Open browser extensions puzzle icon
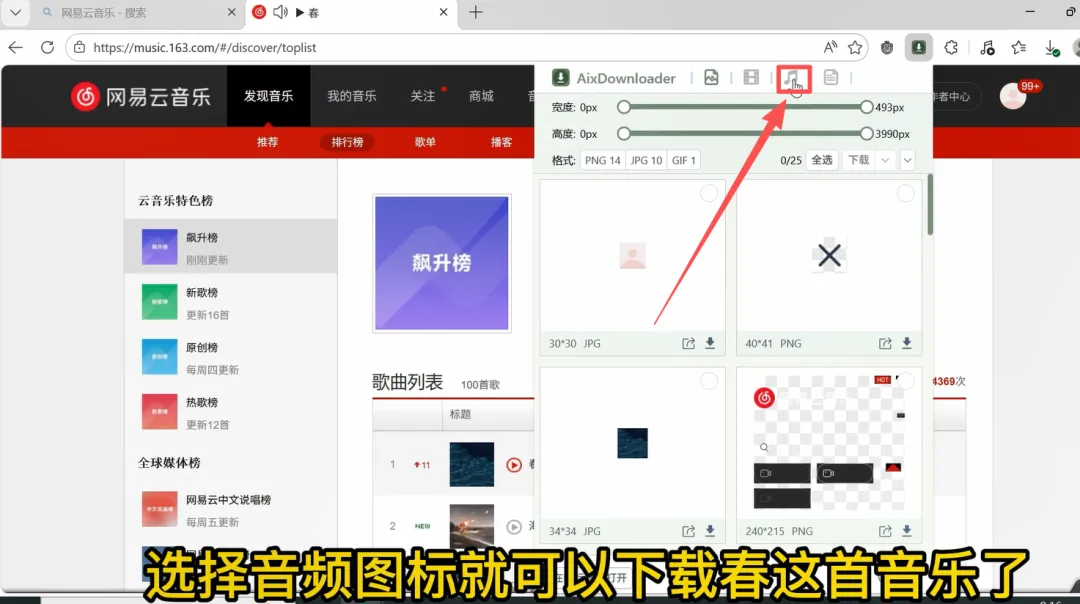Image resolution: width=1080 pixels, height=604 pixels. click(x=951, y=48)
